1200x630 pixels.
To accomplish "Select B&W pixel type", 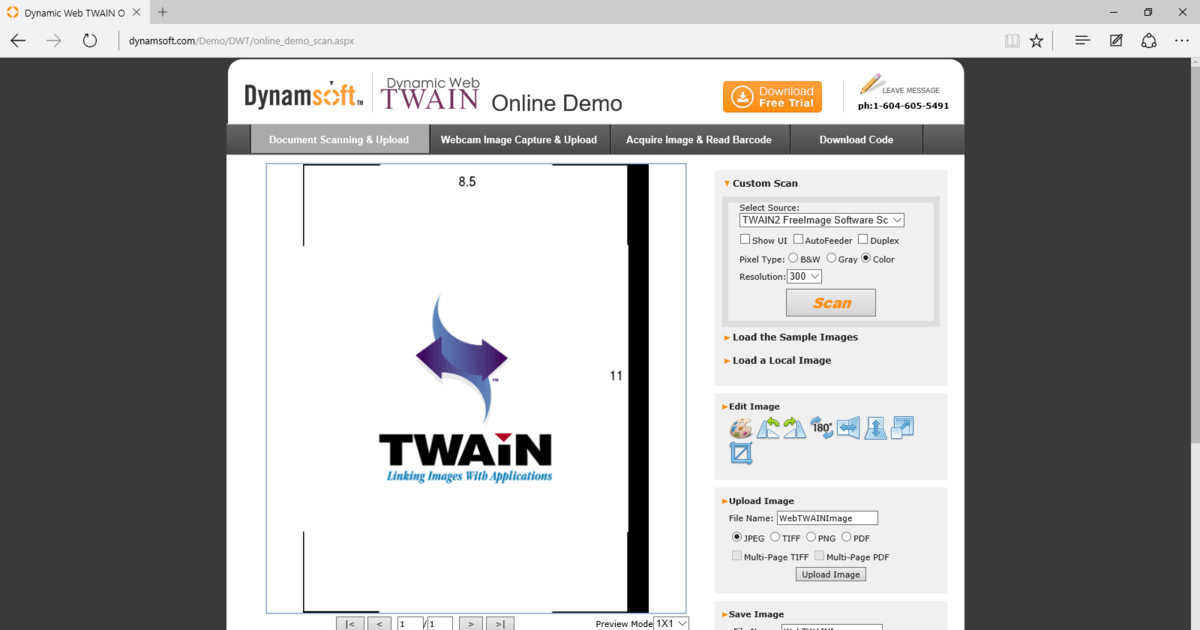I will (795, 258).
